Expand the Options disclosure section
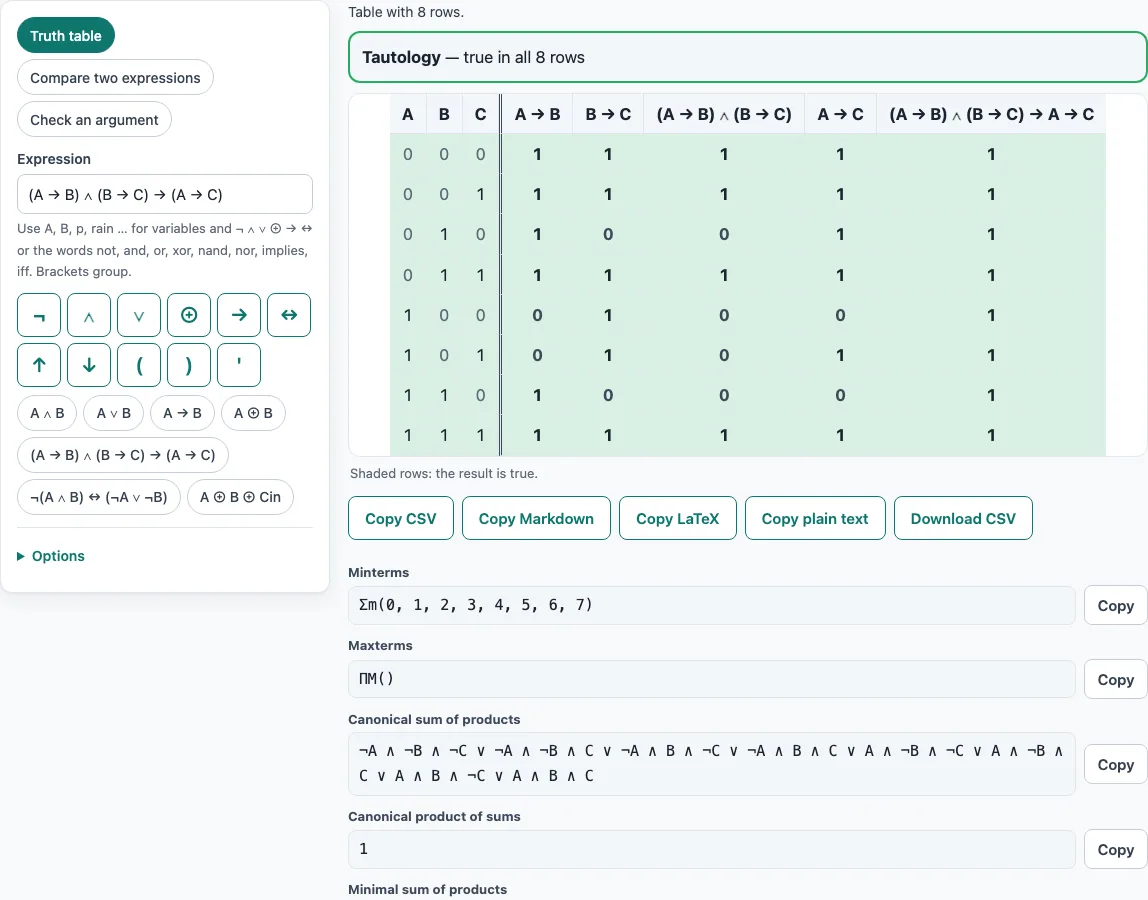Screen dimensions: 1148x900 tap(51, 556)
